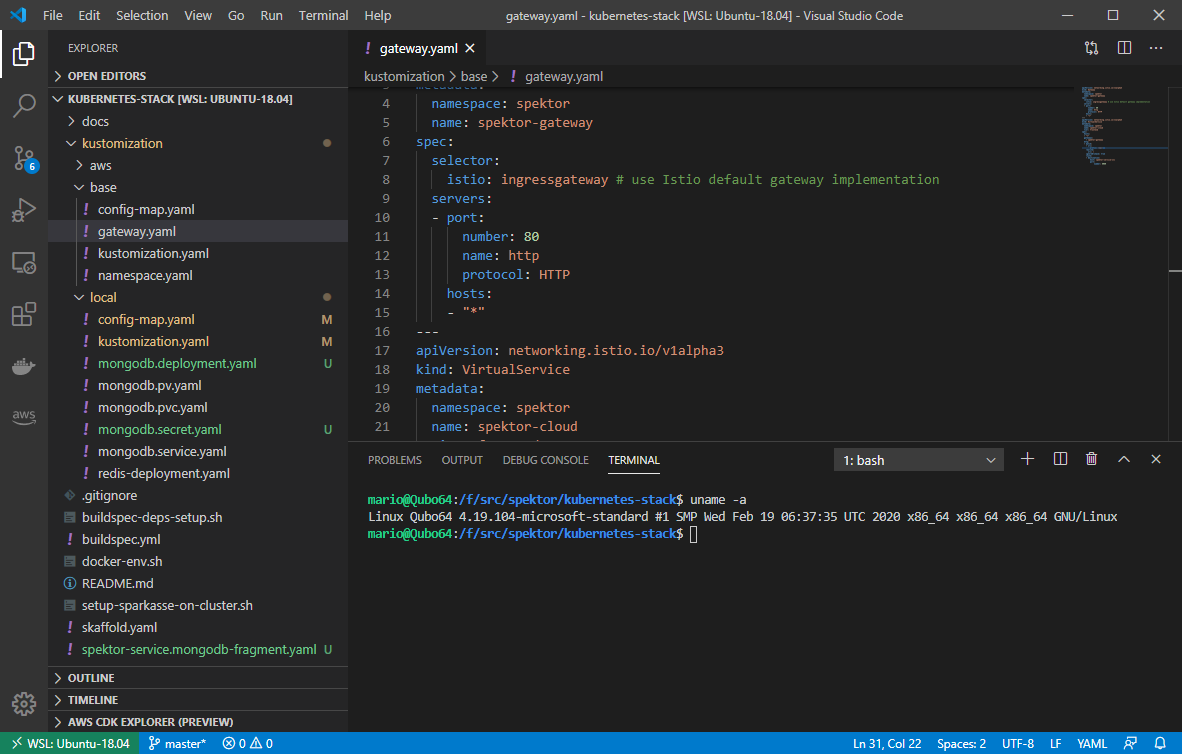The width and height of the screenshot is (1182, 754).
Task: Switch to the PROBLEMS tab
Action: pyautogui.click(x=394, y=459)
